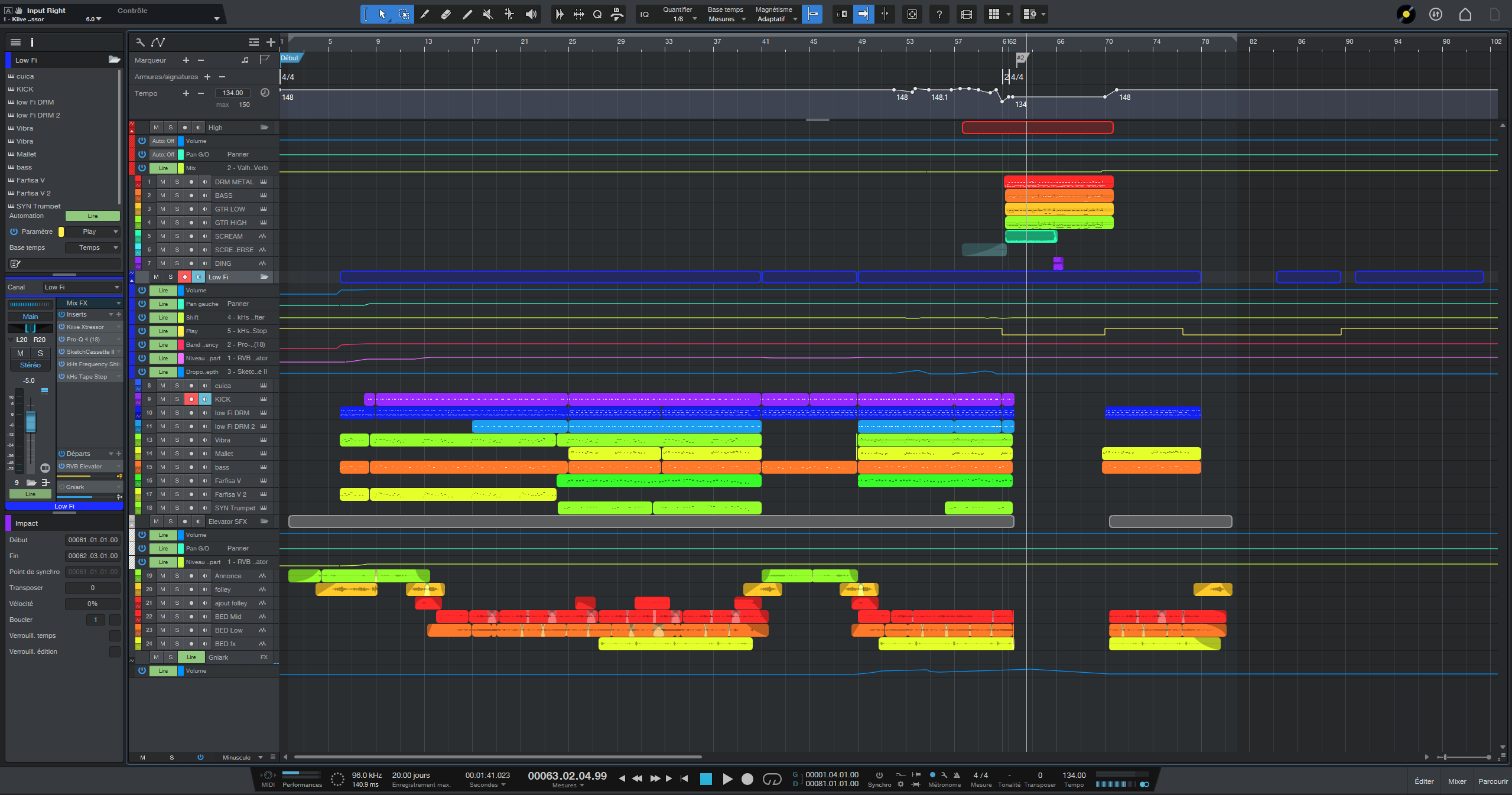Switch to the Mixer tab
Screen dimensions: 1512x795
pyautogui.click(x=1456, y=781)
